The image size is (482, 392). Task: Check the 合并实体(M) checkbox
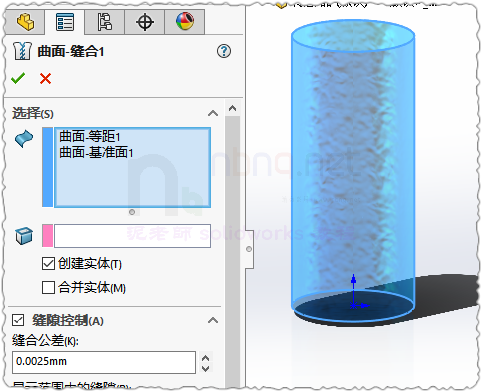[48, 287]
